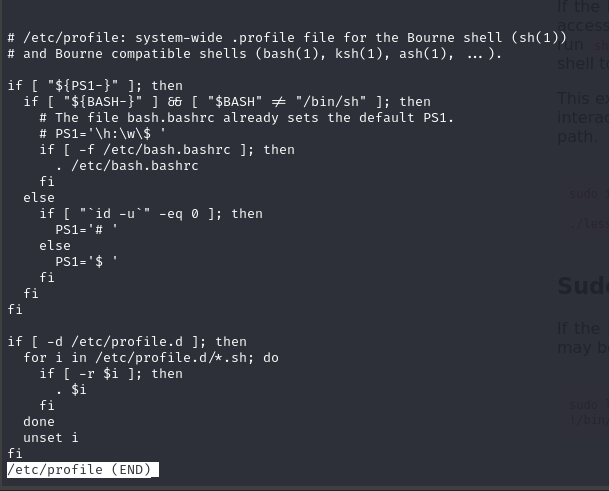Click the "sudo" code snippet in right pane
The width and height of the screenshot is (609, 491).
coord(583,195)
